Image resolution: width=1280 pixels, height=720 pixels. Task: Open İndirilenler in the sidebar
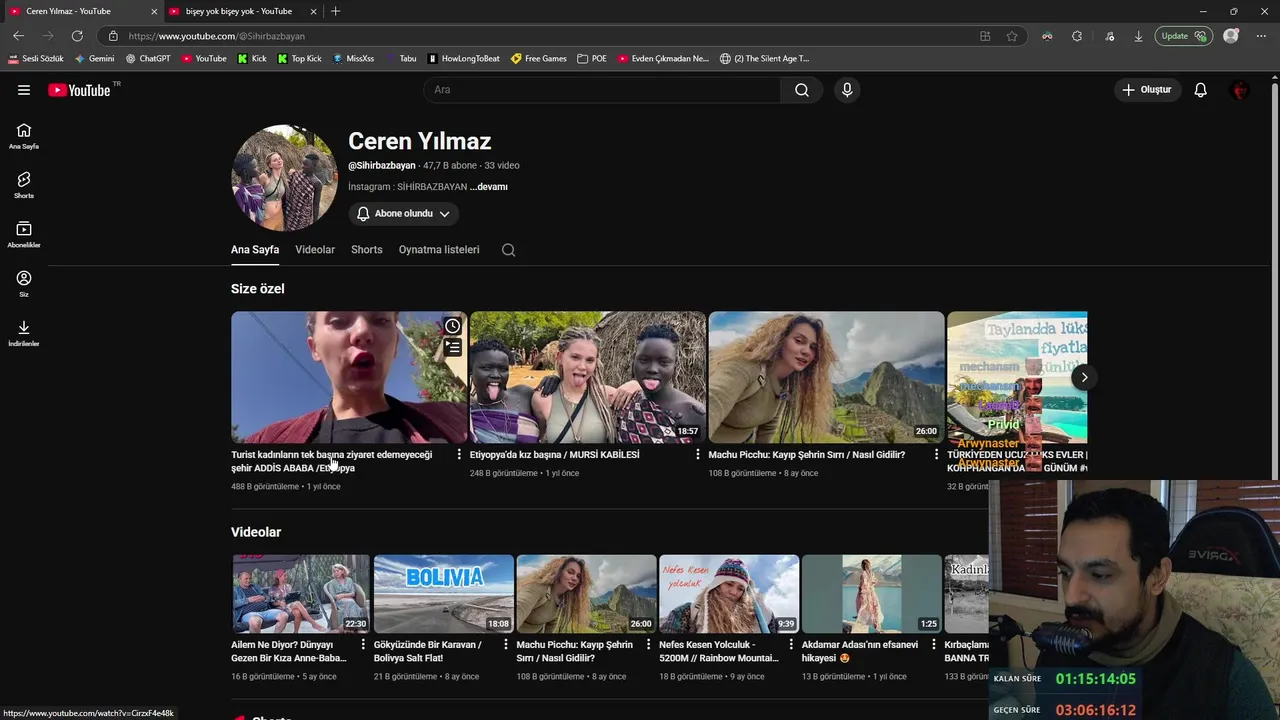24,333
